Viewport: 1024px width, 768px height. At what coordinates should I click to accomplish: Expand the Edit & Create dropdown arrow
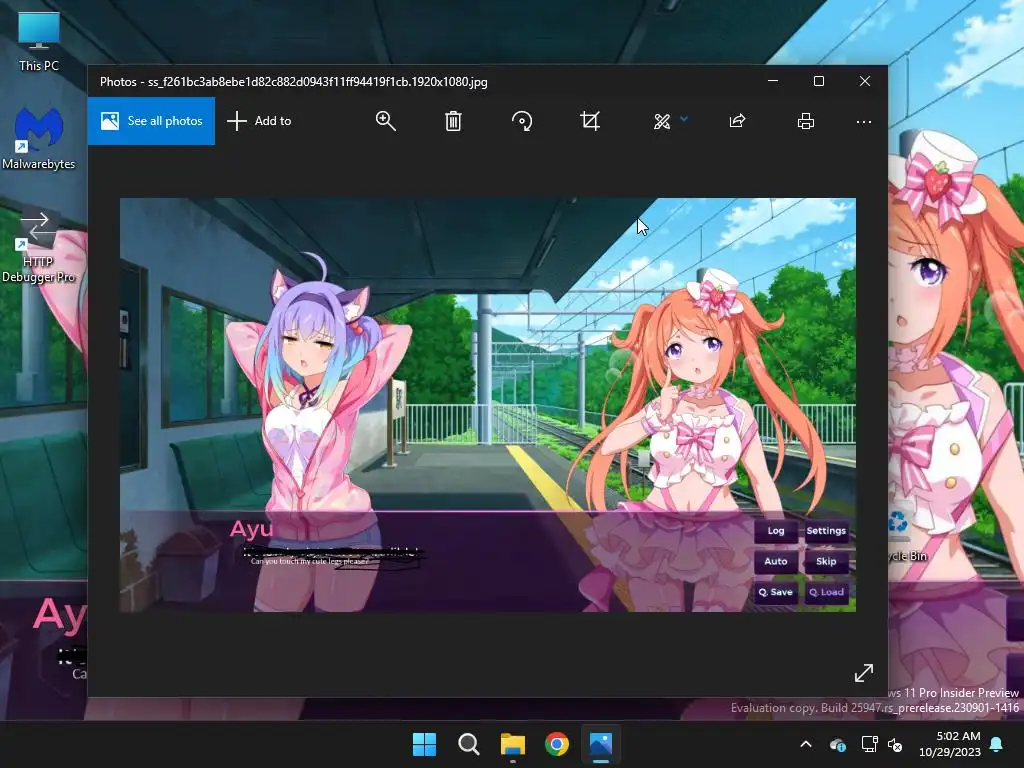pyautogui.click(x=684, y=119)
